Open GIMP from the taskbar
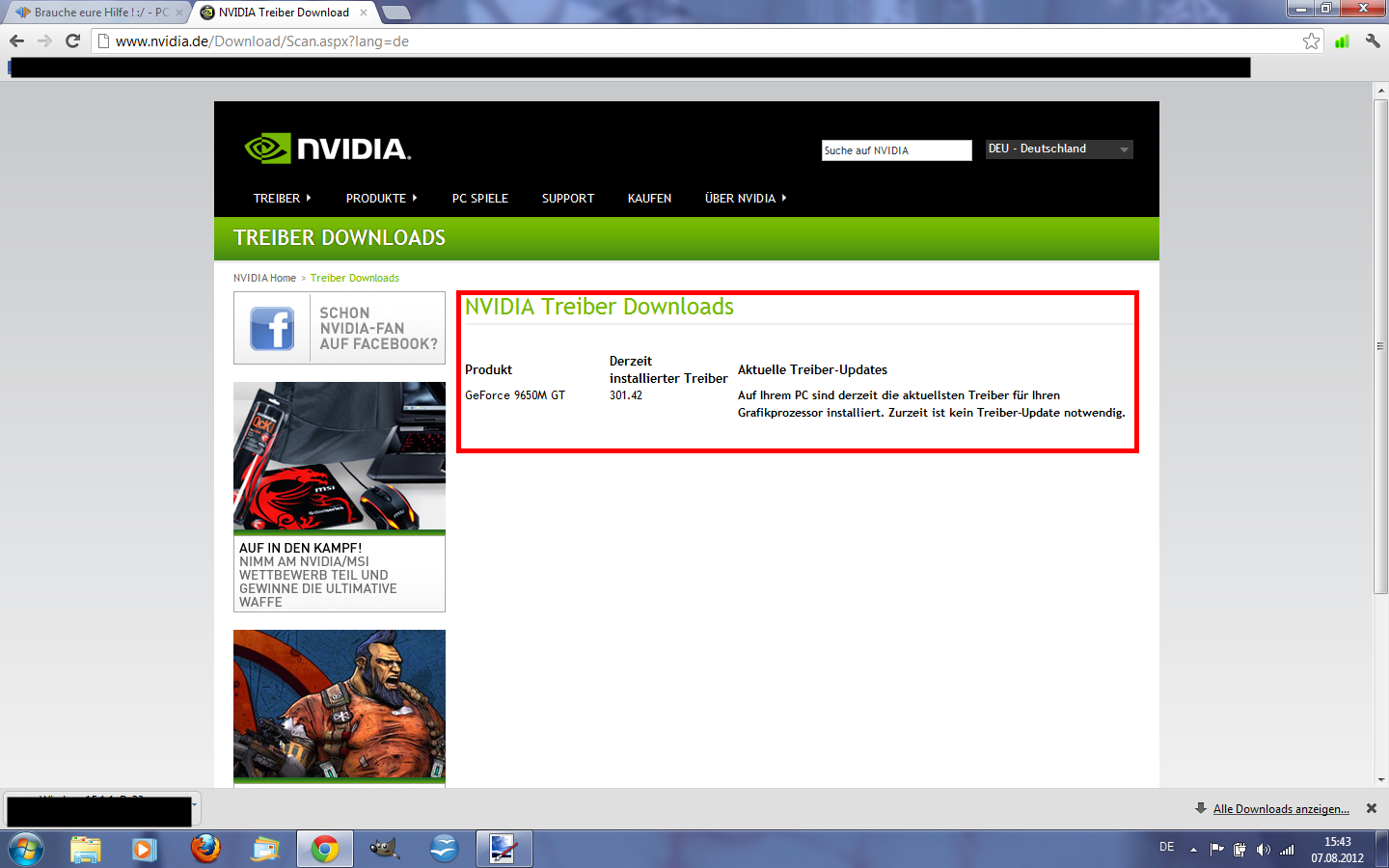 (384, 850)
